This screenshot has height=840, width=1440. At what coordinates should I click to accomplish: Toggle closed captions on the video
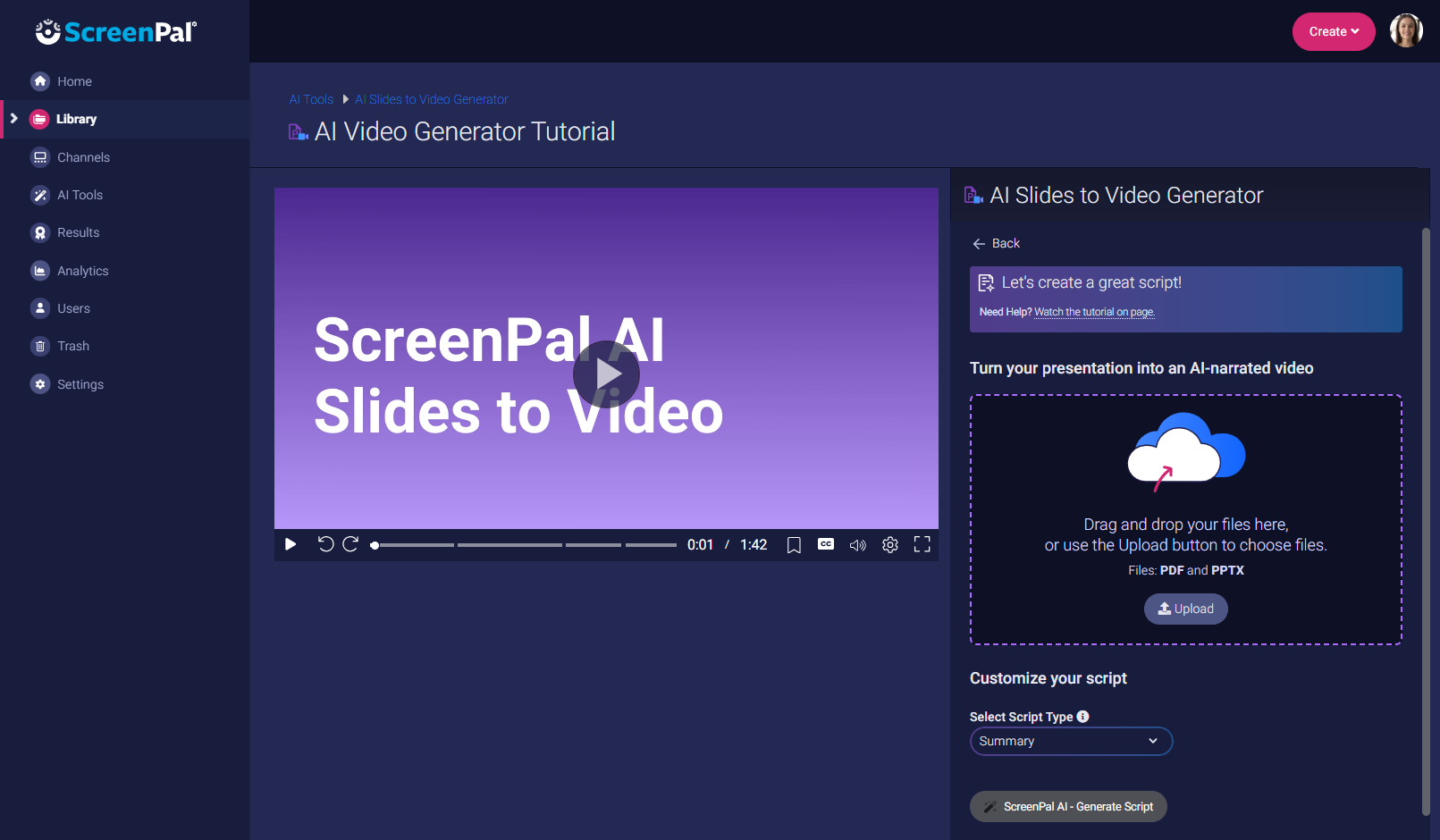coord(826,544)
